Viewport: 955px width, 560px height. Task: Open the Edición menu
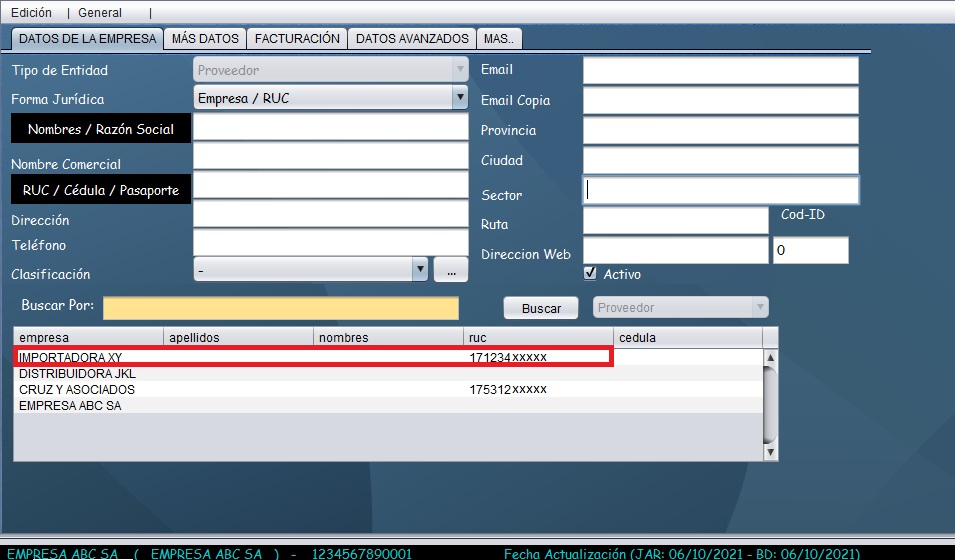click(x=31, y=13)
